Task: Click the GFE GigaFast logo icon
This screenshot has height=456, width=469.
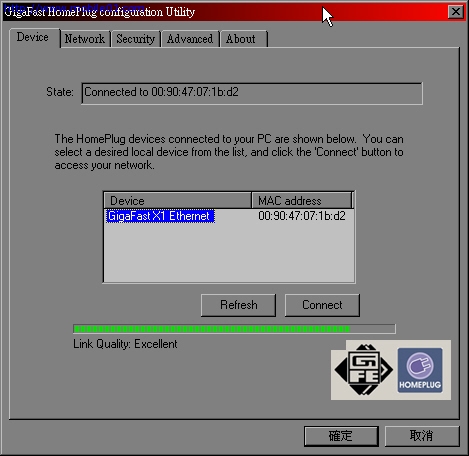Action: [x=364, y=370]
